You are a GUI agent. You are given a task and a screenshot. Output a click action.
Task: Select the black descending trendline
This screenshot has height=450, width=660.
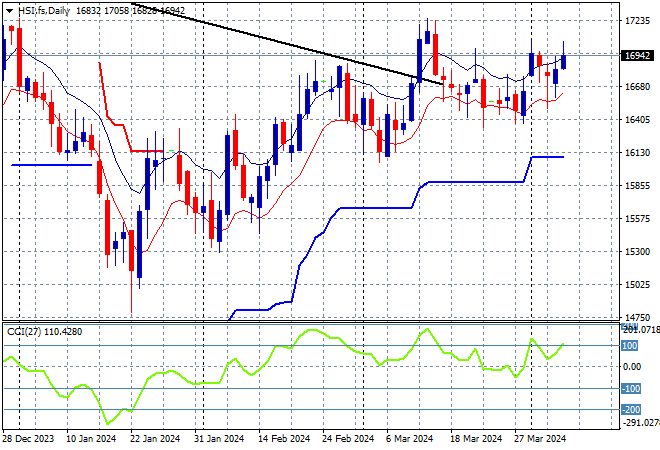coord(287,44)
